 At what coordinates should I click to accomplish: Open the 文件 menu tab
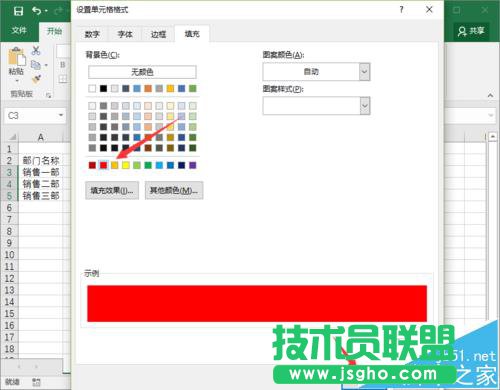pyautogui.click(x=19, y=31)
